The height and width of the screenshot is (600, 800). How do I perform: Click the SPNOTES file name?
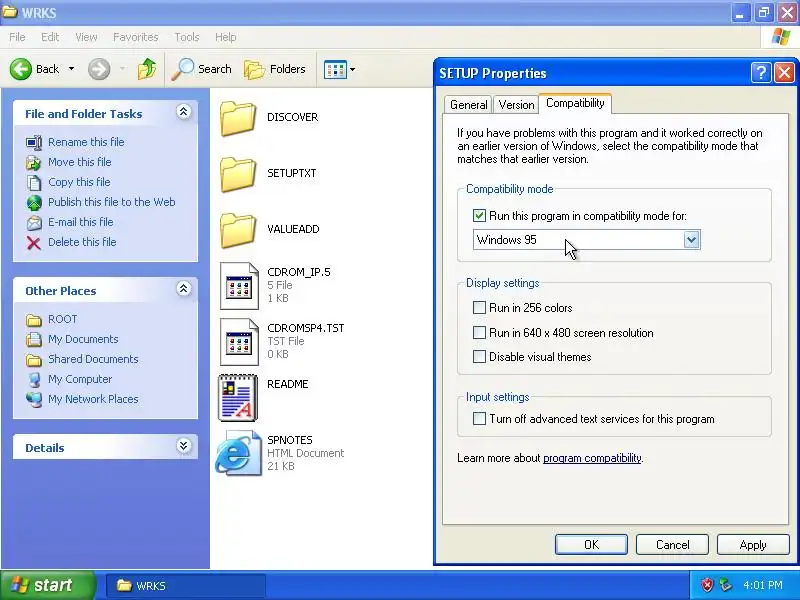(x=290, y=440)
